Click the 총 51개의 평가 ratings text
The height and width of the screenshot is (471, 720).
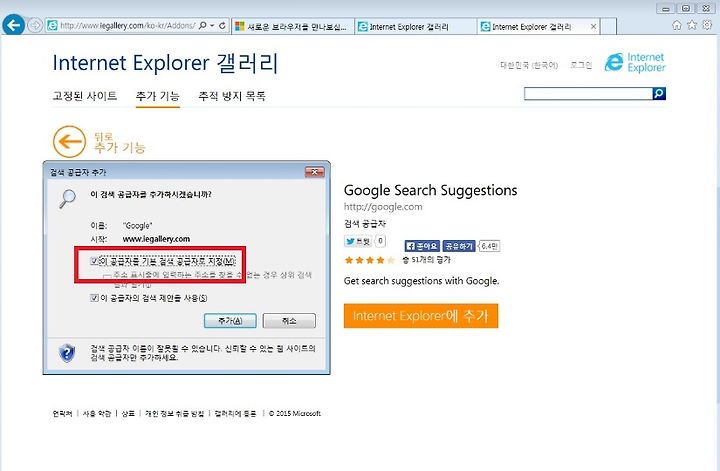427,260
